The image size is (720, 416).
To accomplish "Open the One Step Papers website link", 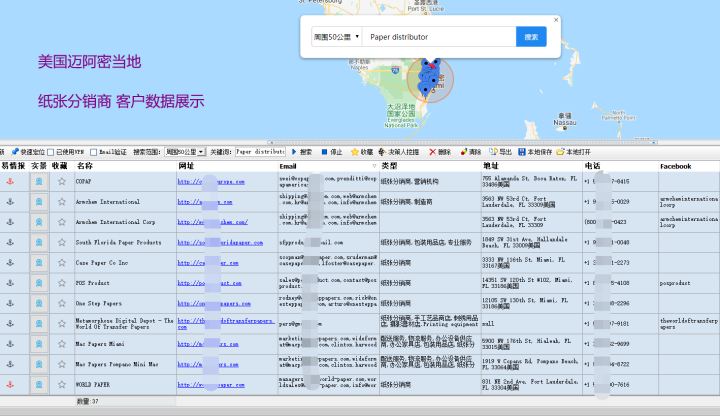I will 214,304.
